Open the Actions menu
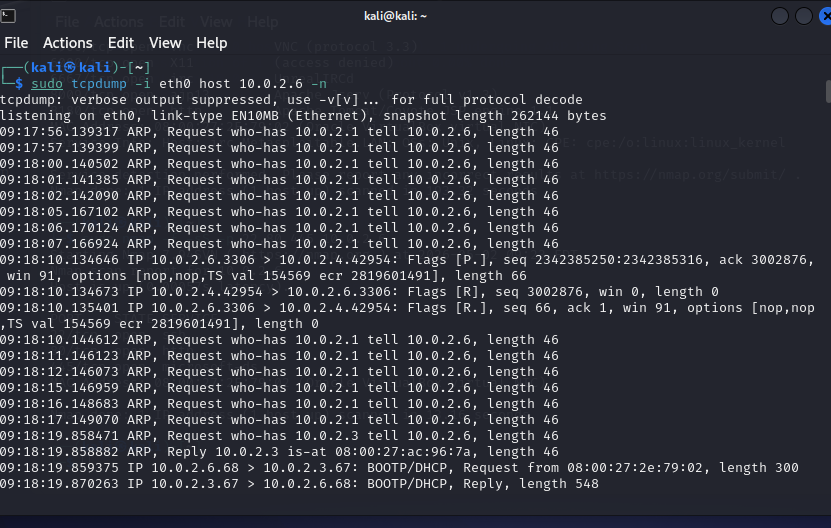The height and width of the screenshot is (528, 831). point(68,43)
